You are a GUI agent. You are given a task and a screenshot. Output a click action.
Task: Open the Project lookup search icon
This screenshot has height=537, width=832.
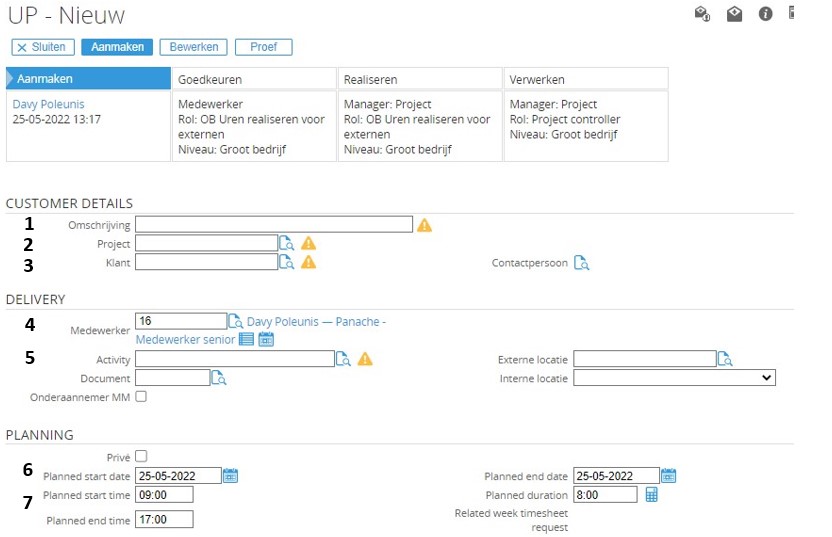click(286, 243)
